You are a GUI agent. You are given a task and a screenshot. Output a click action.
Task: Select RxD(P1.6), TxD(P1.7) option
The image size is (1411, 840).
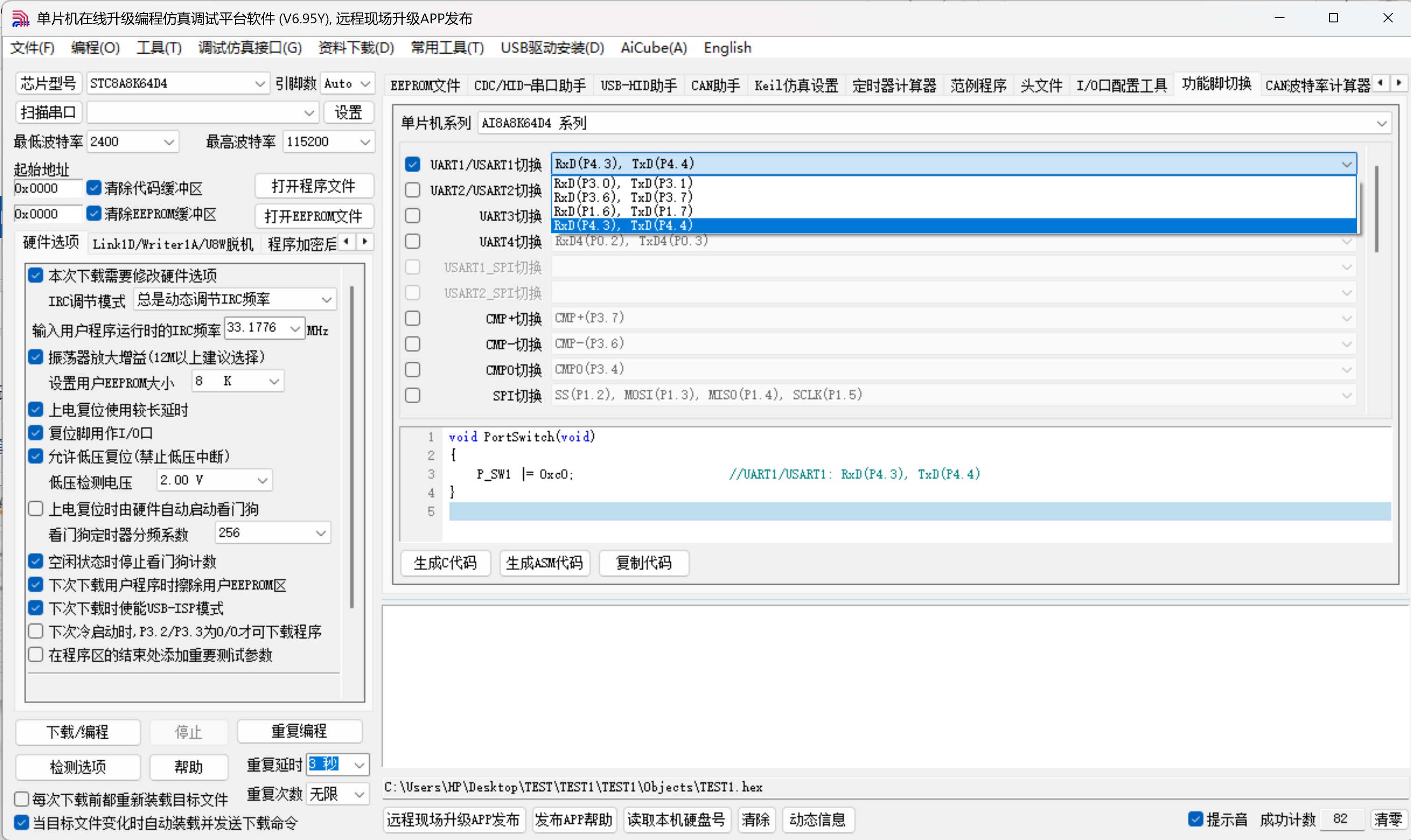pyautogui.click(x=954, y=211)
